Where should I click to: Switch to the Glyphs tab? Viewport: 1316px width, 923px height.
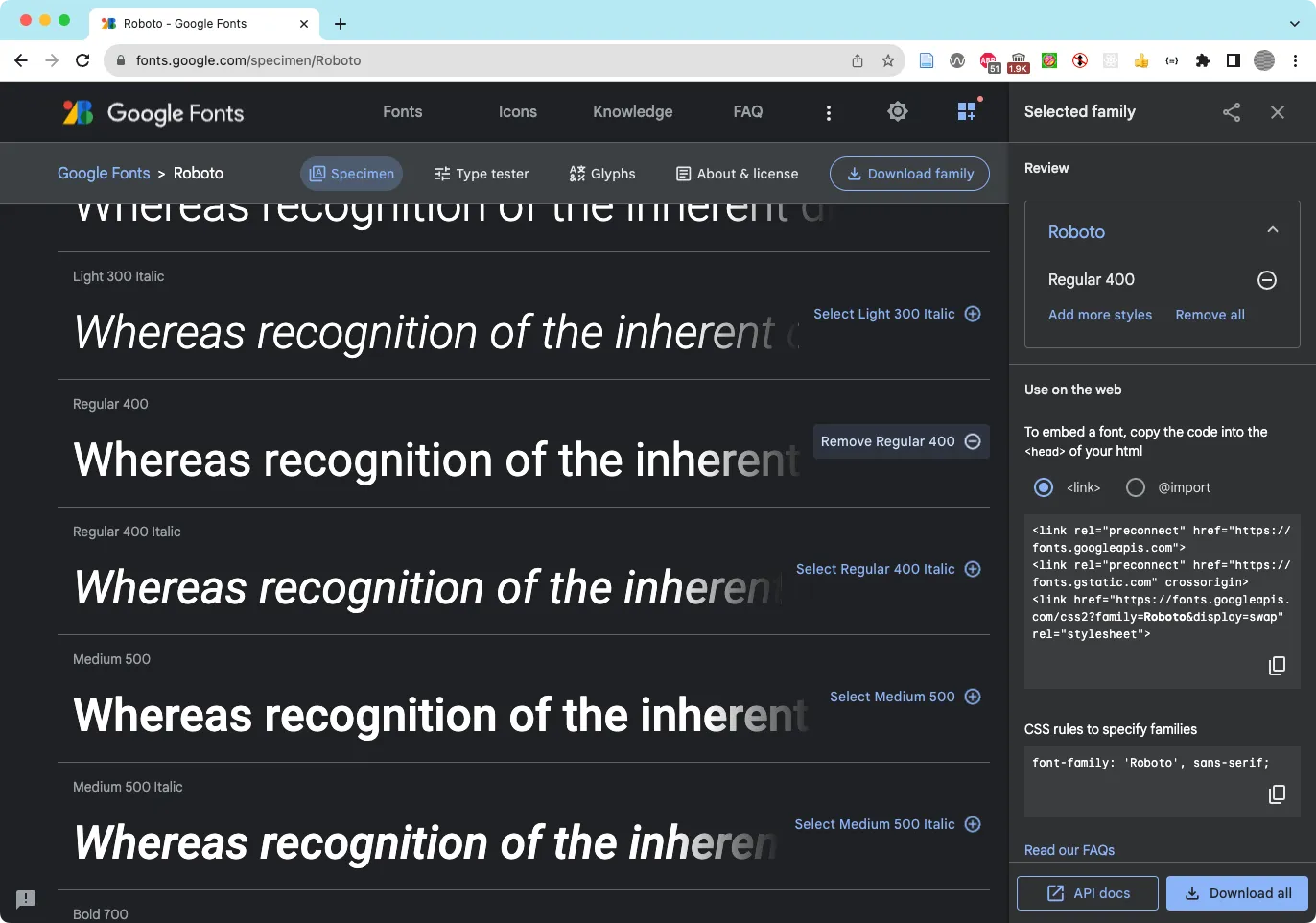point(602,174)
